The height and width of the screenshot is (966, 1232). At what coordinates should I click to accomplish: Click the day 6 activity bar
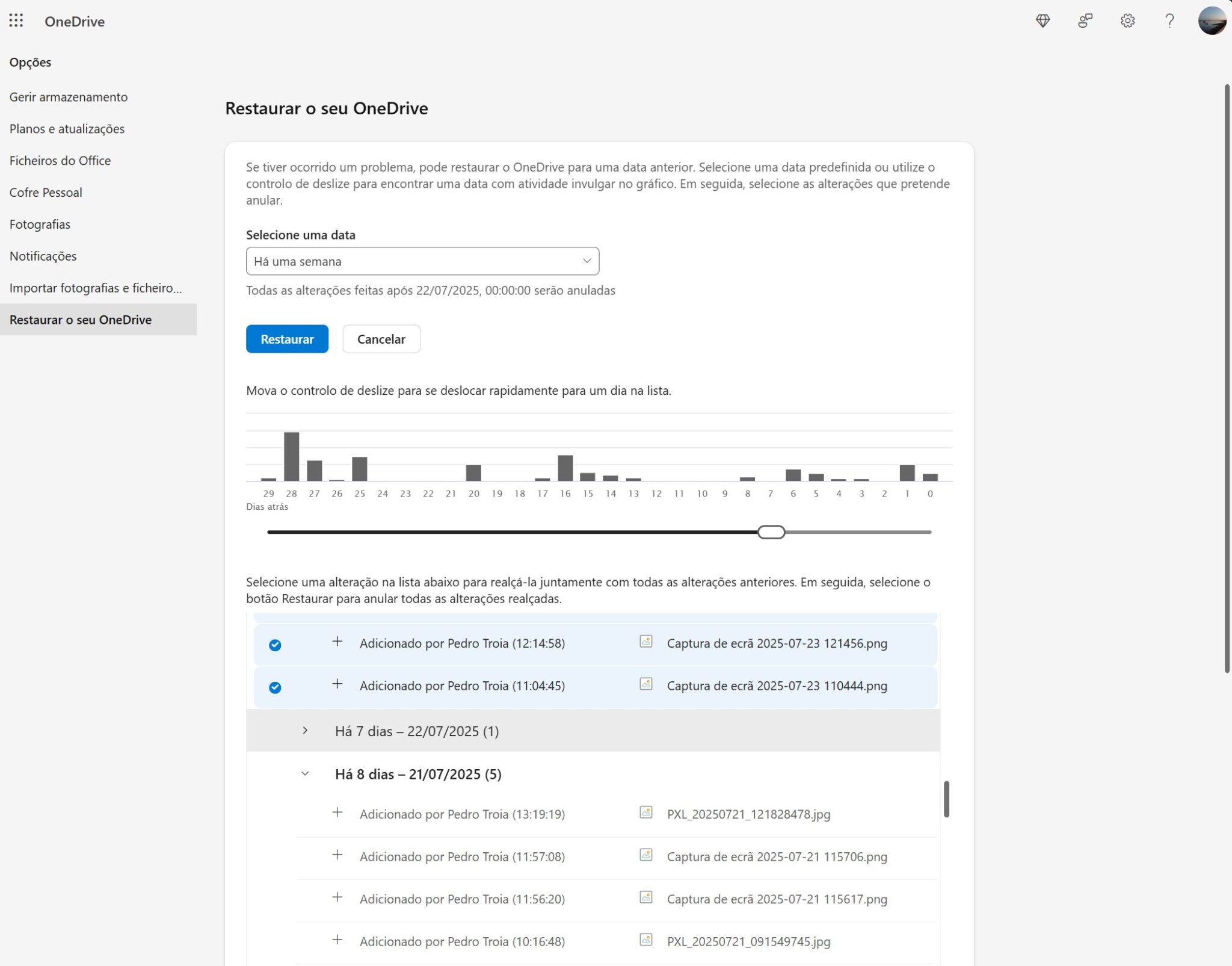(793, 475)
